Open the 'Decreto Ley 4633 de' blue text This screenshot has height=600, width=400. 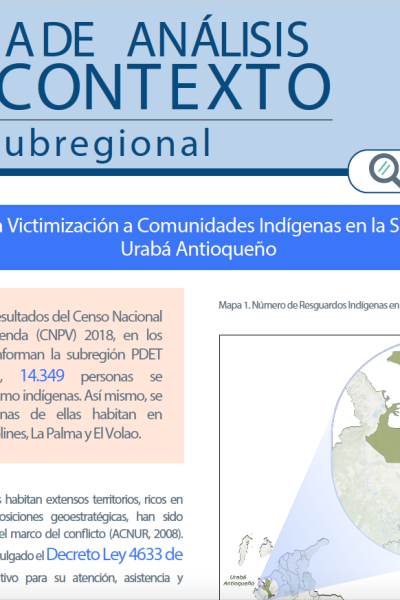114,554
